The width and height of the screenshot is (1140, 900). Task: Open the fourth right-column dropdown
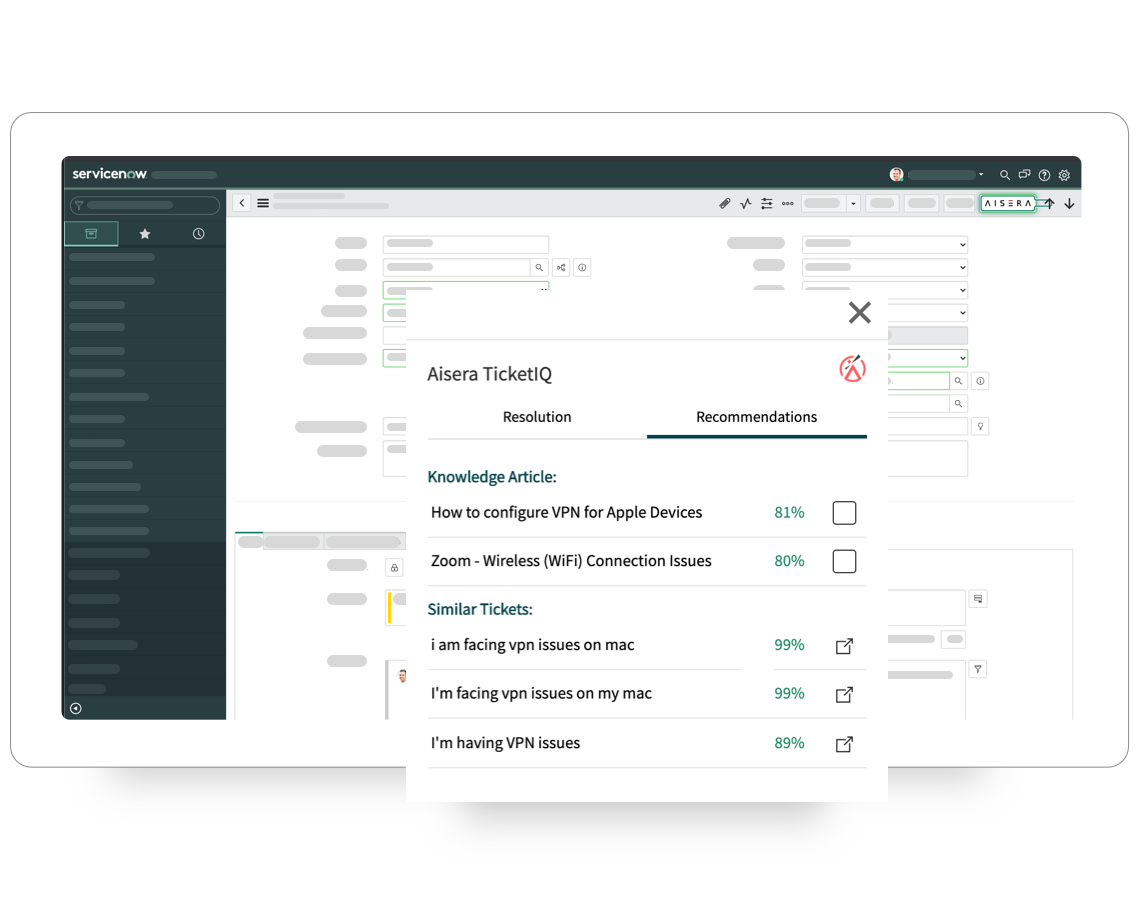pyautogui.click(x=927, y=313)
